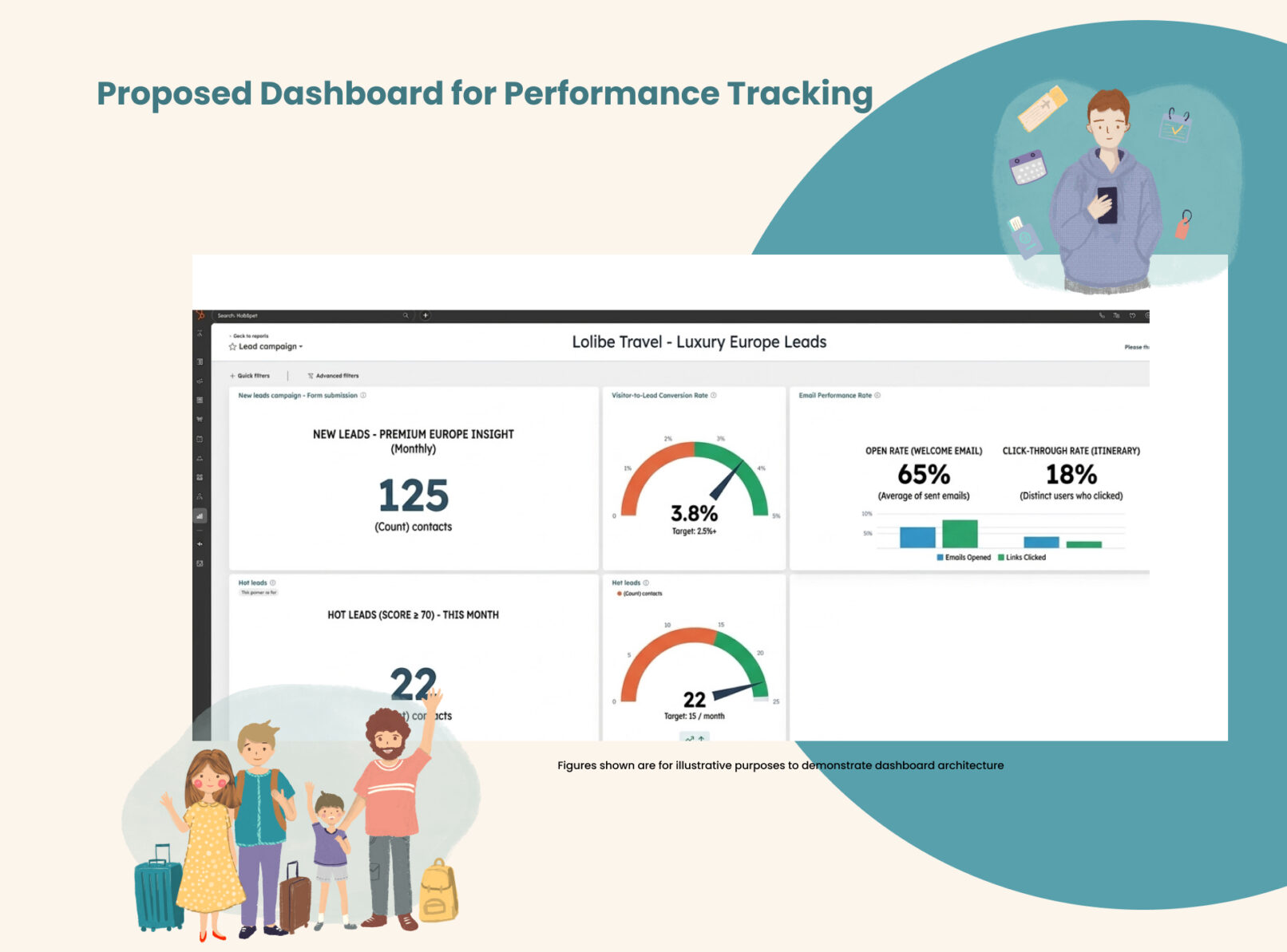
Task: Click info icon beside Visitor-to-Lead Conversion Rate
Action: tap(714, 395)
